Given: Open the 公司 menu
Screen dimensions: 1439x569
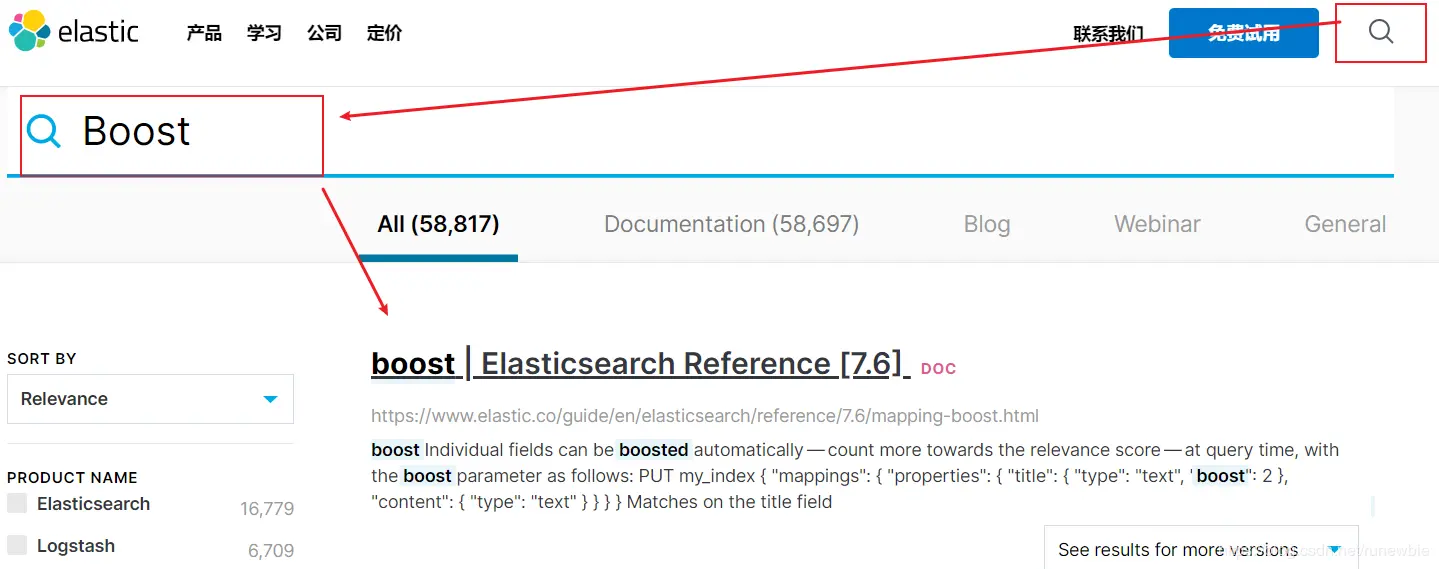Looking at the screenshot, I should pyautogui.click(x=324, y=33).
